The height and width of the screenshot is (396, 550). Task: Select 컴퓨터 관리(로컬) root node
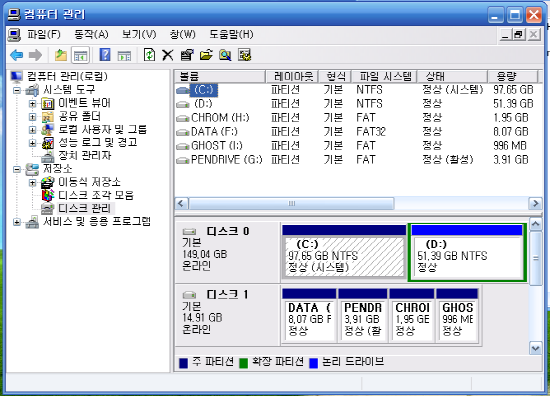tap(67, 76)
